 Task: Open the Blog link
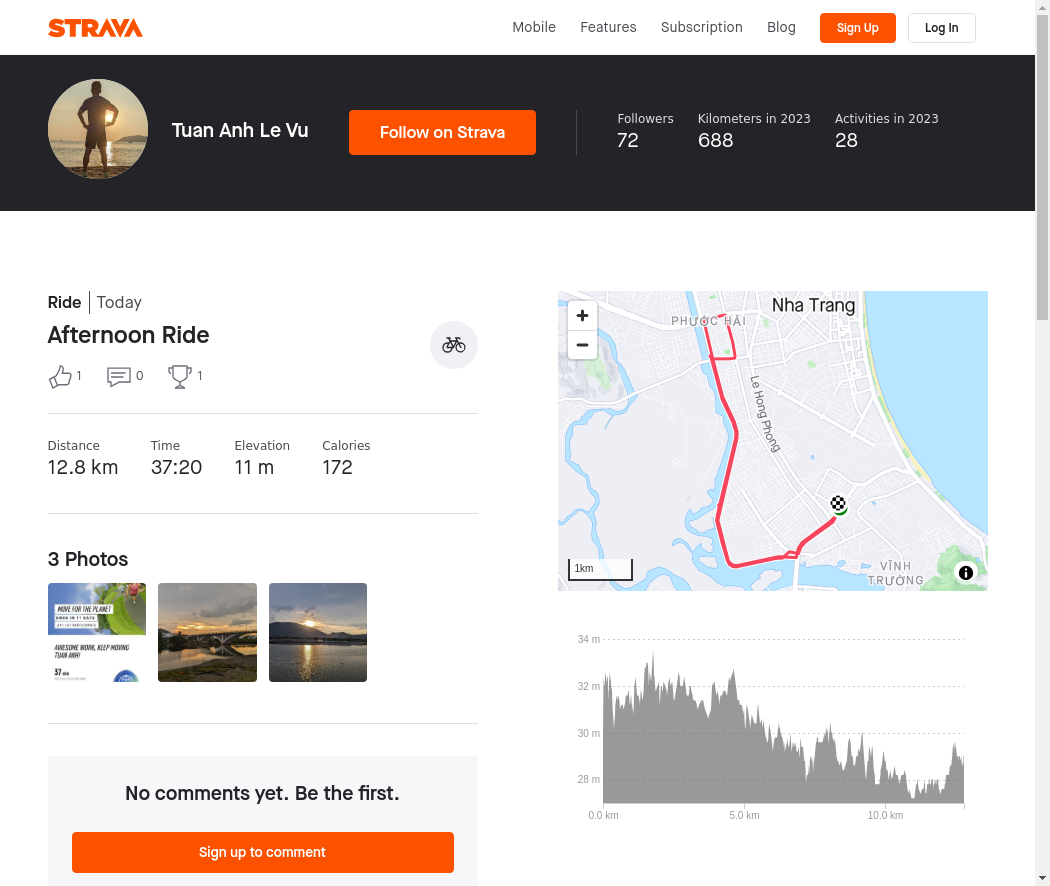pyautogui.click(x=781, y=27)
